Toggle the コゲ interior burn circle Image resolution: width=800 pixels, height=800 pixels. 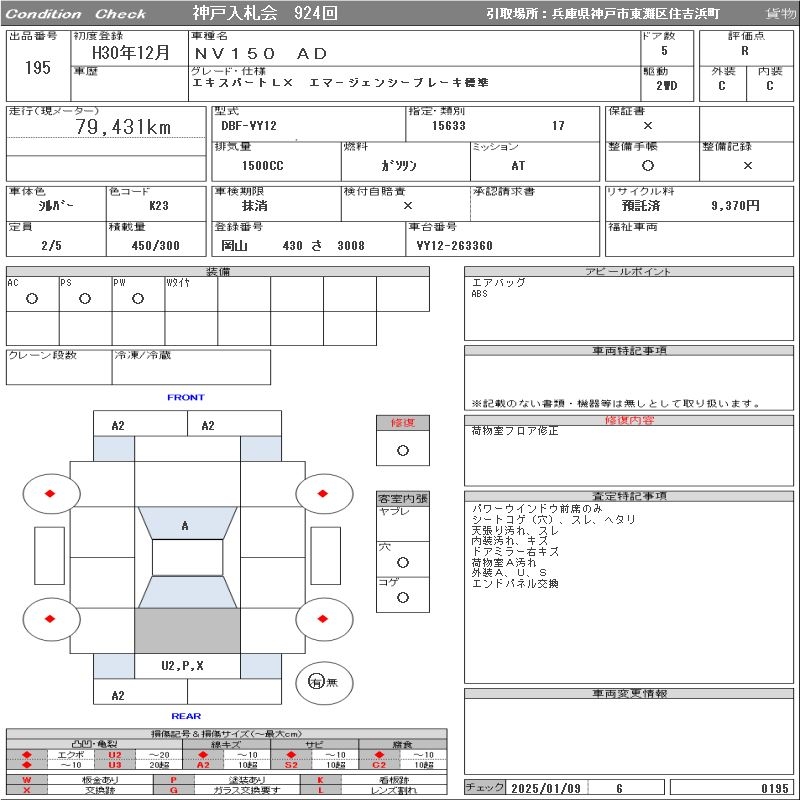402,597
